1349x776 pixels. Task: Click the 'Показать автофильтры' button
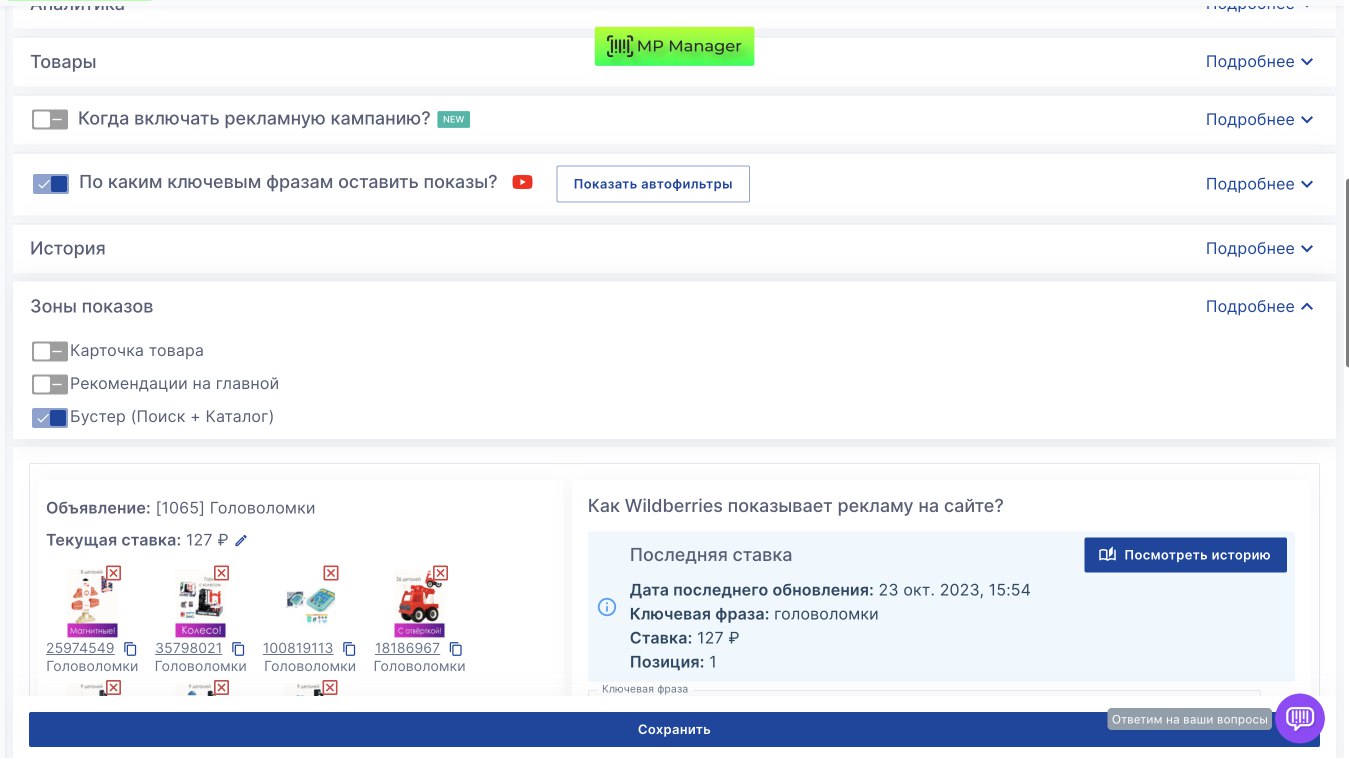coord(652,184)
